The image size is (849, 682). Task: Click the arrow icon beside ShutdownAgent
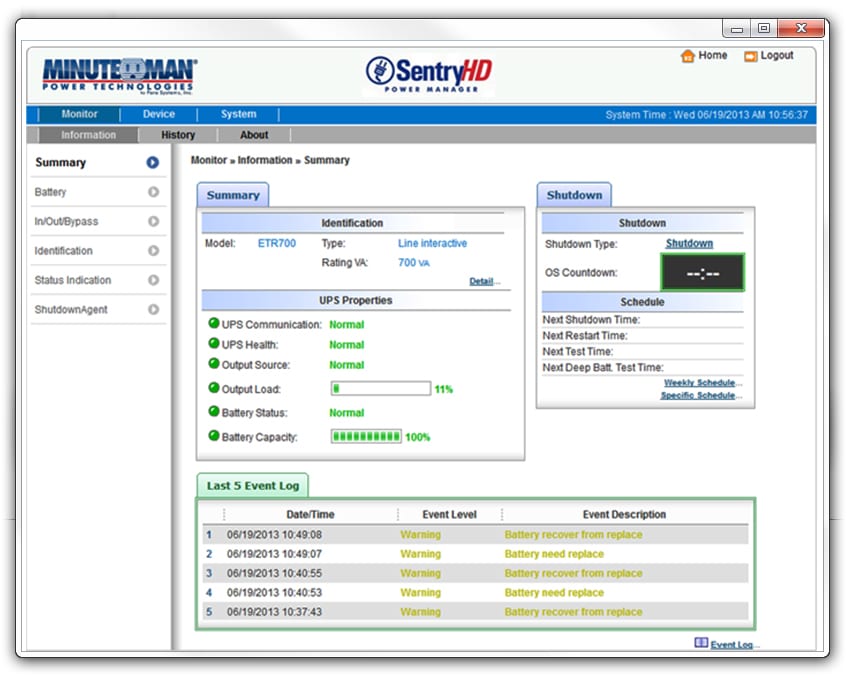(x=153, y=309)
